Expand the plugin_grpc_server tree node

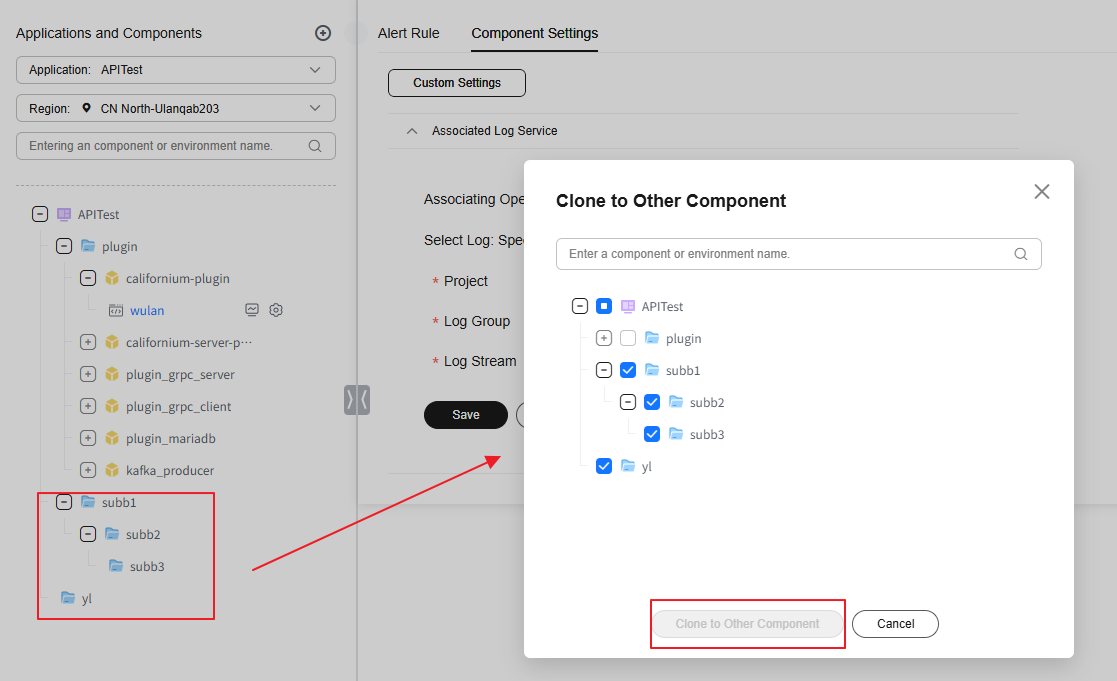88,374
